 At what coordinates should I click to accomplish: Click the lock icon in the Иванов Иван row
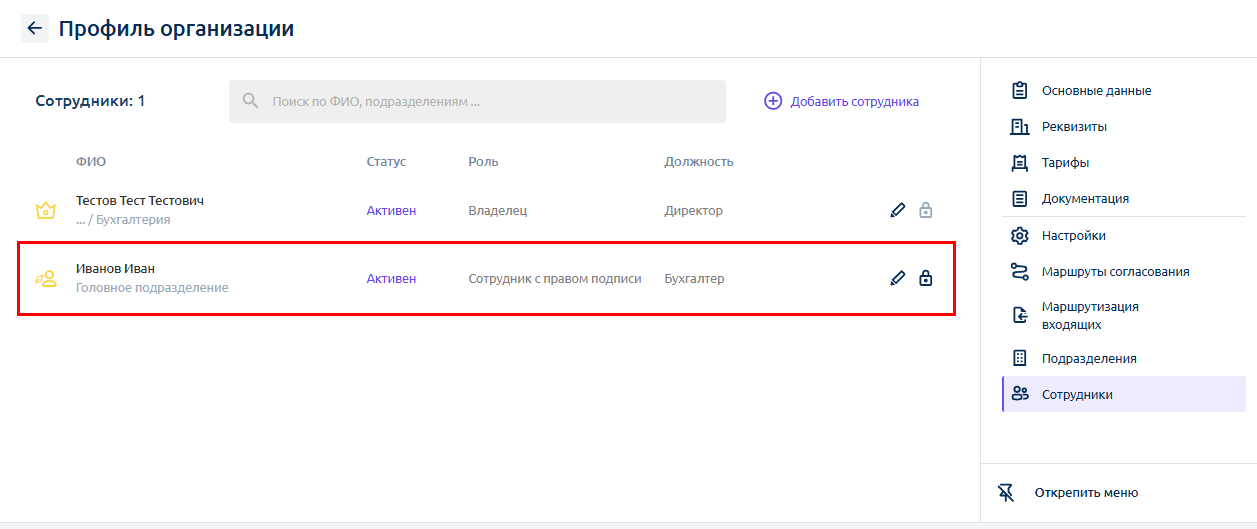tap(926, 278)
